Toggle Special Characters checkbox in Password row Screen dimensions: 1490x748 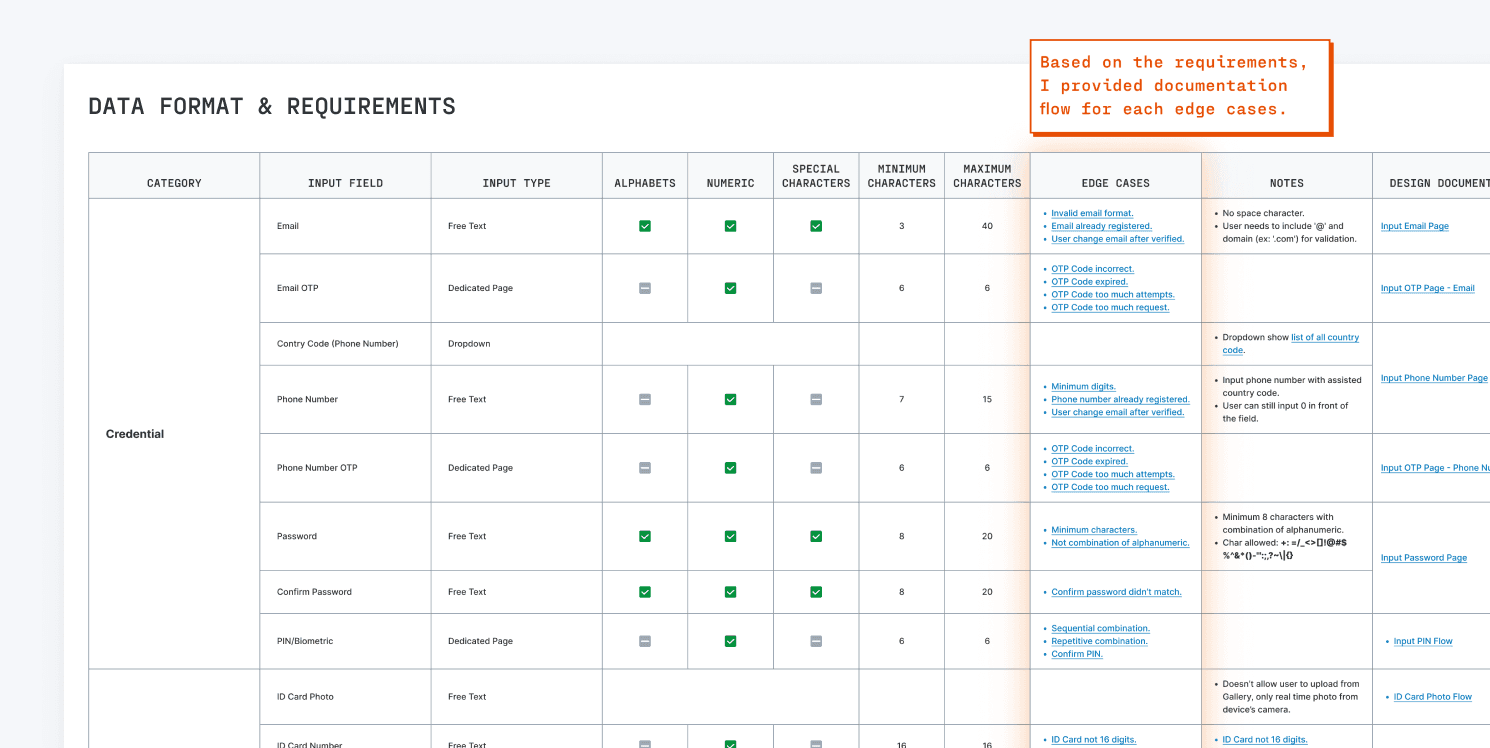pyautogui.click(x=816, y=536)
